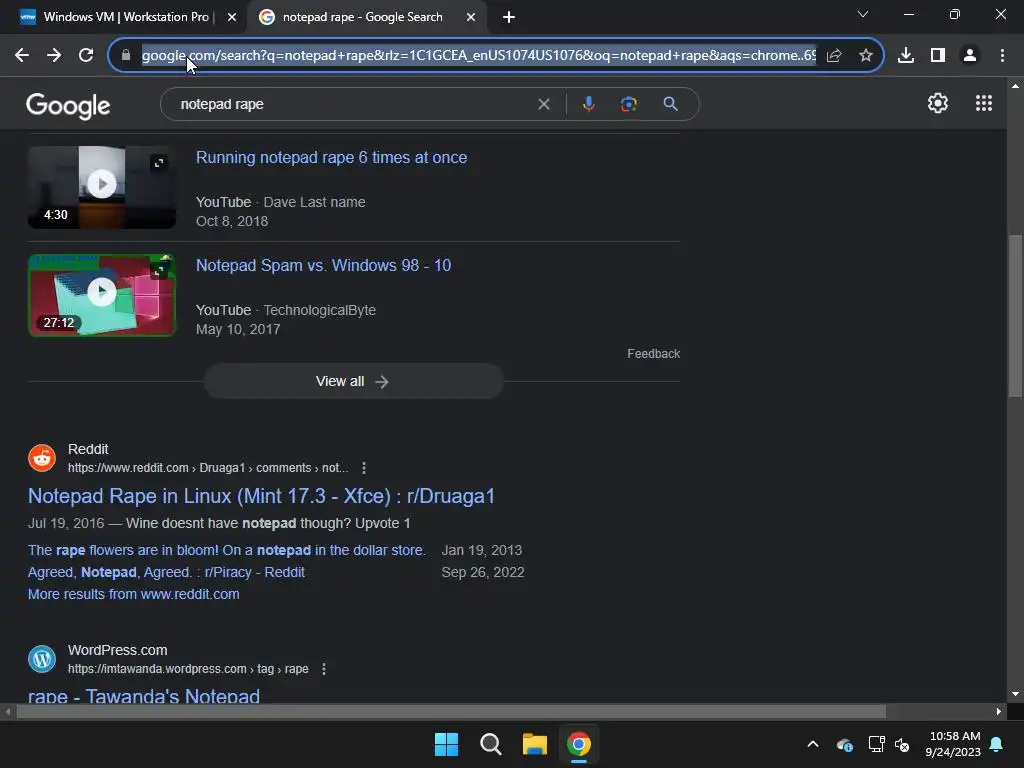Open a new browser tab

509,18
